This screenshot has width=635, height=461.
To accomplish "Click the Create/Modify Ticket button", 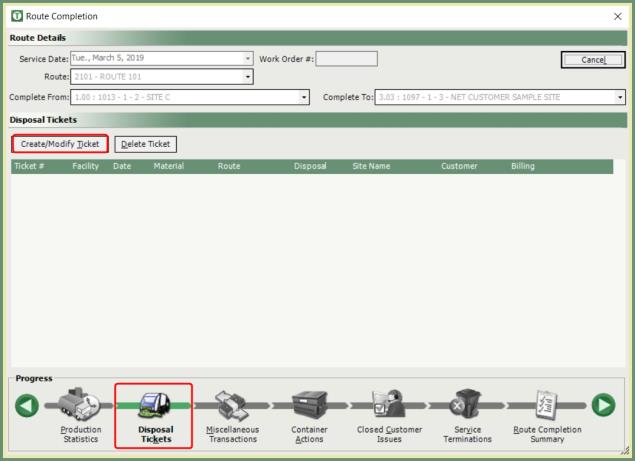I will point(60,144).
